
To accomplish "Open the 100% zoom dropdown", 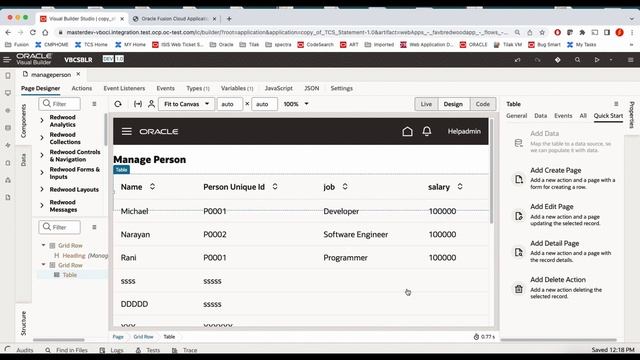I will click(296, 104).
